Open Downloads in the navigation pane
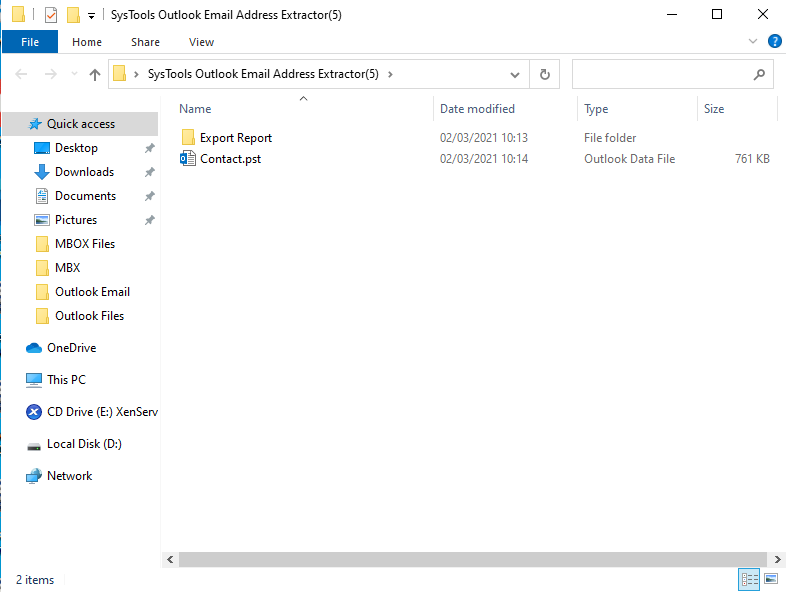This screenshot has height=592, width=787. 84,172
